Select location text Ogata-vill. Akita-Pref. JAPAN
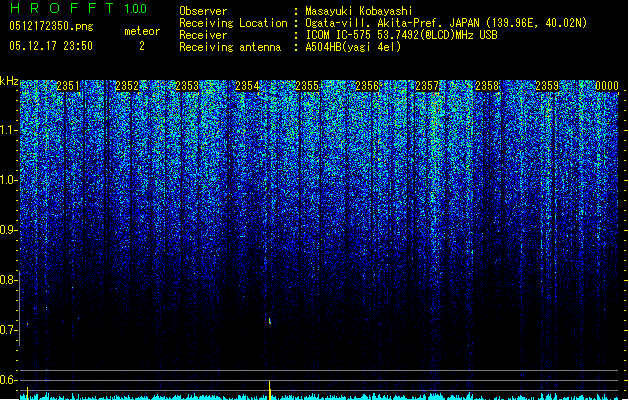Screen dimensions: 629x400 [x=394, y=23]
